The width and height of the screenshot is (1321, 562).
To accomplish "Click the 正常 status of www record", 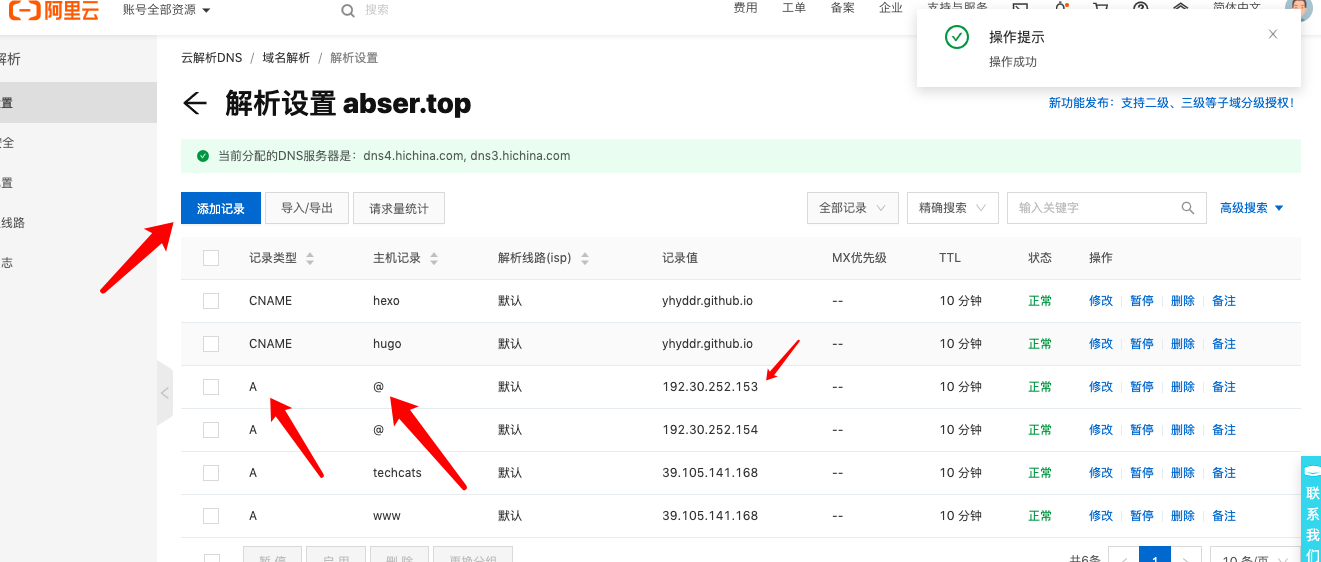I will (1040, 516).
